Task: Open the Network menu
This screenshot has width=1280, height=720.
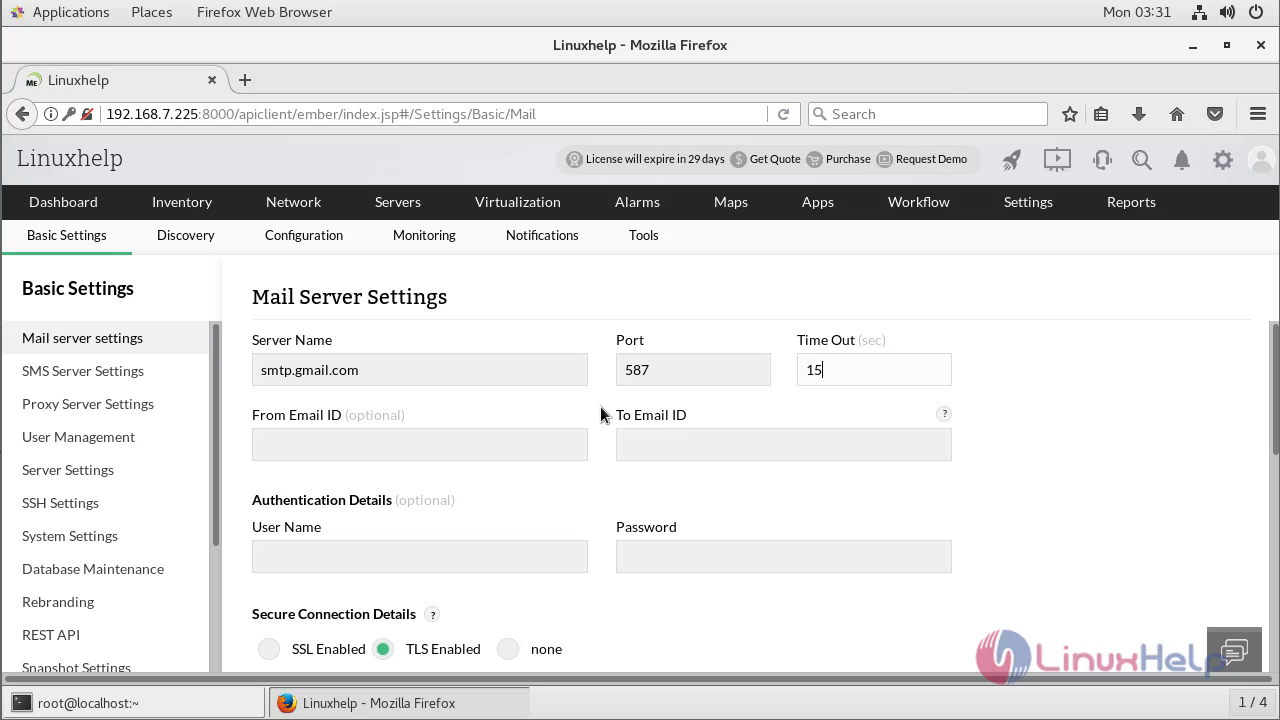Action: click(x=293, y=202)
